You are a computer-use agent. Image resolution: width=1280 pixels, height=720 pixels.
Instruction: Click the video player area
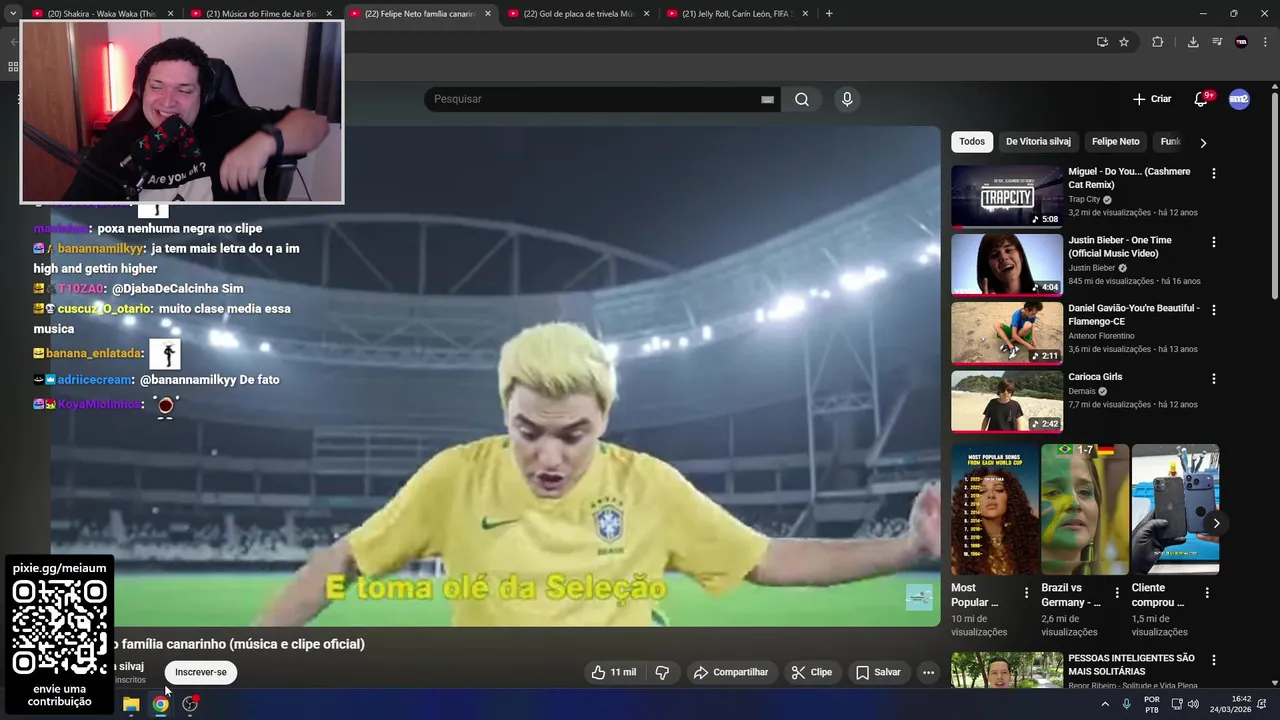point(495,376)
